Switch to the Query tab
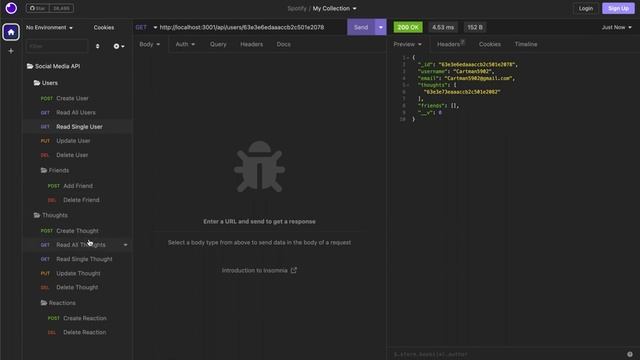The image size is (640, 360). 218,44
